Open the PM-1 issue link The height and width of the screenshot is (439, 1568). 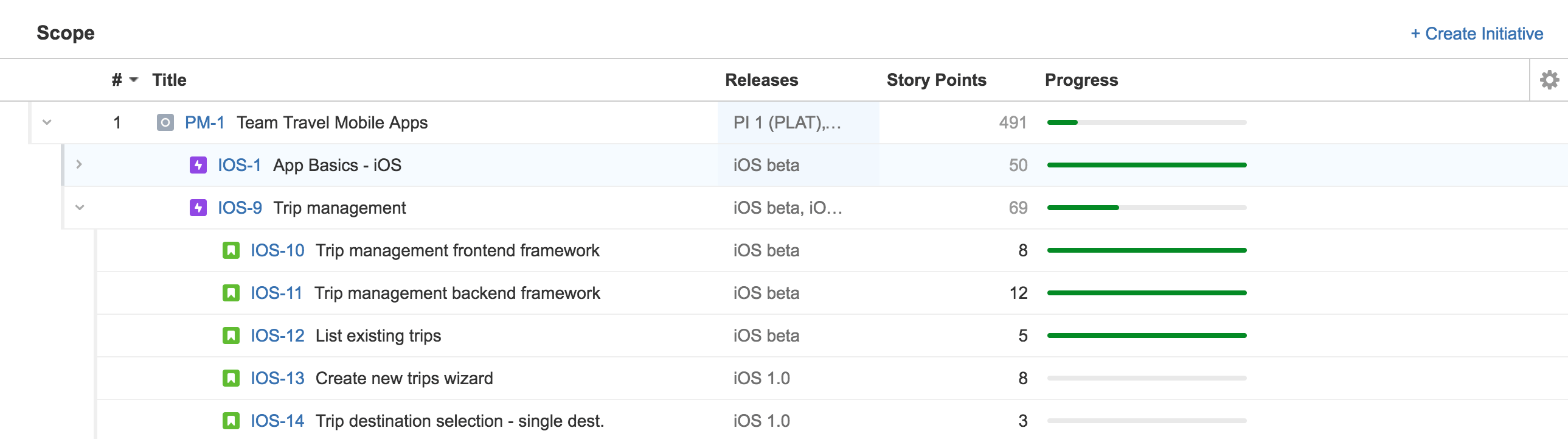click(x=204, y=122)
